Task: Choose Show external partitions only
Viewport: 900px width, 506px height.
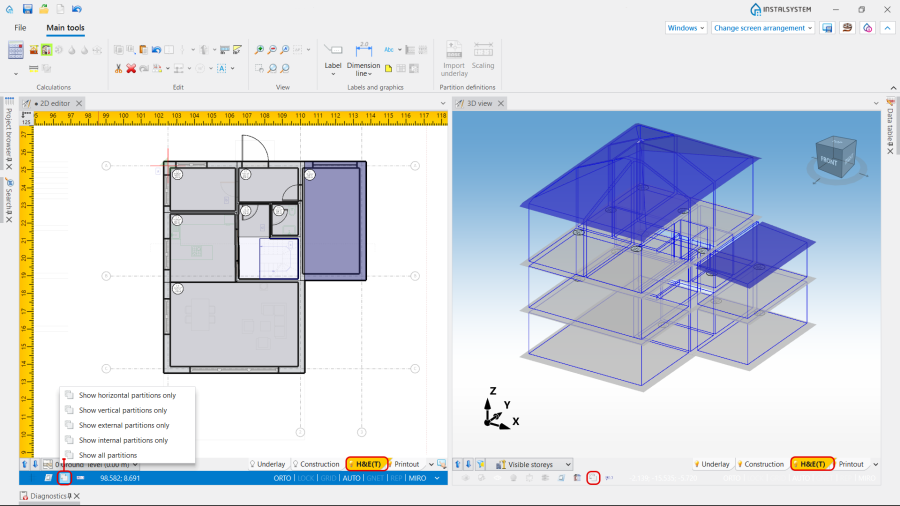Action: pos(123,425)
